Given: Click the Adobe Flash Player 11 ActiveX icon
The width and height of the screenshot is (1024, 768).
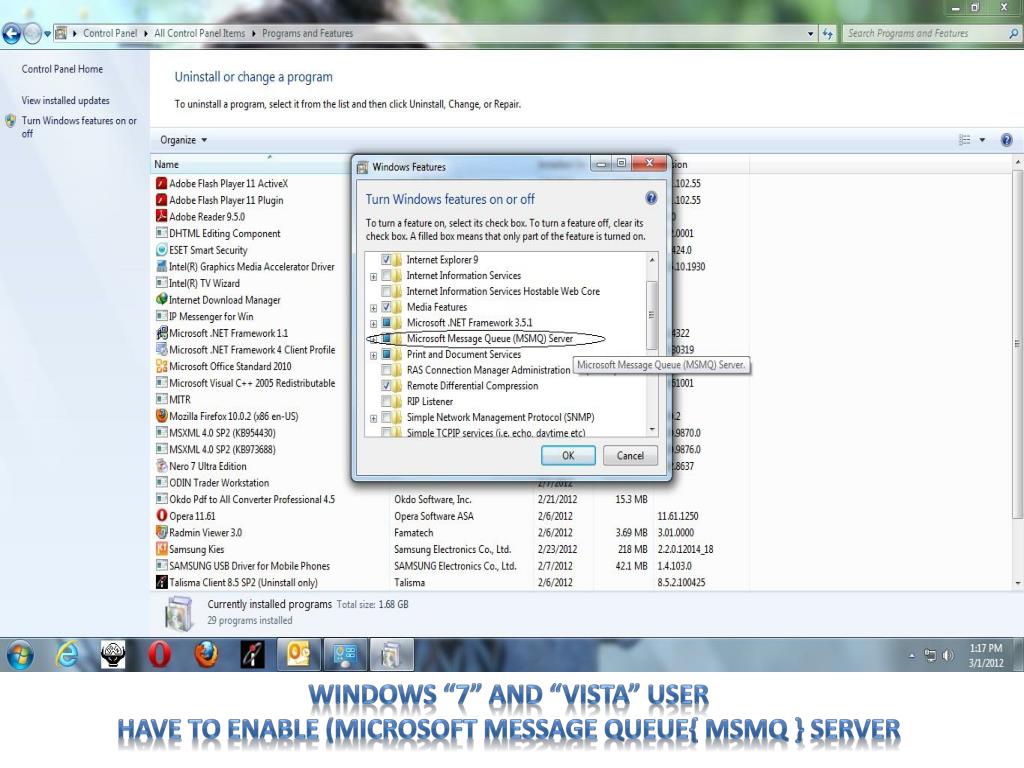Looking at the screenshot, I should [161, 184].
